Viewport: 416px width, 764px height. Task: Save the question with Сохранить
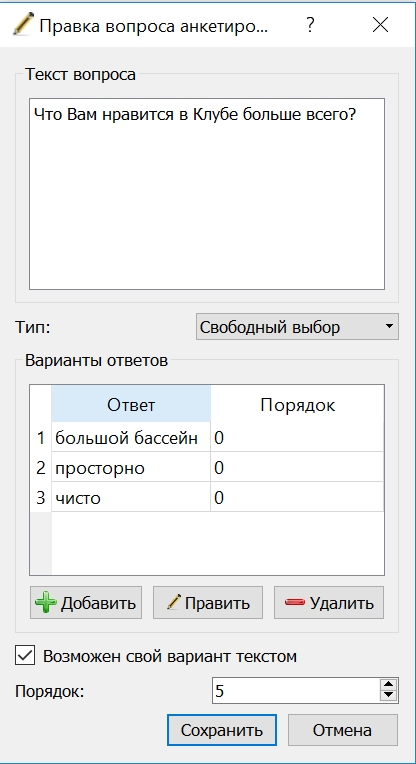pyautogui.click(x=222, y=730)
